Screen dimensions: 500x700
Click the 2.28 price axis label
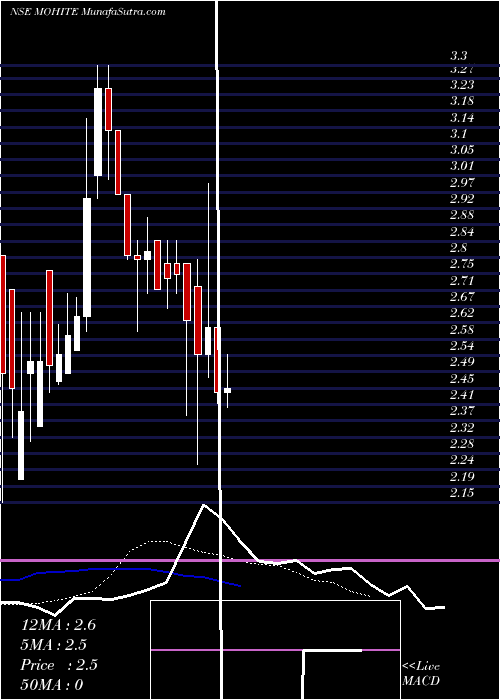coord(462,444)
